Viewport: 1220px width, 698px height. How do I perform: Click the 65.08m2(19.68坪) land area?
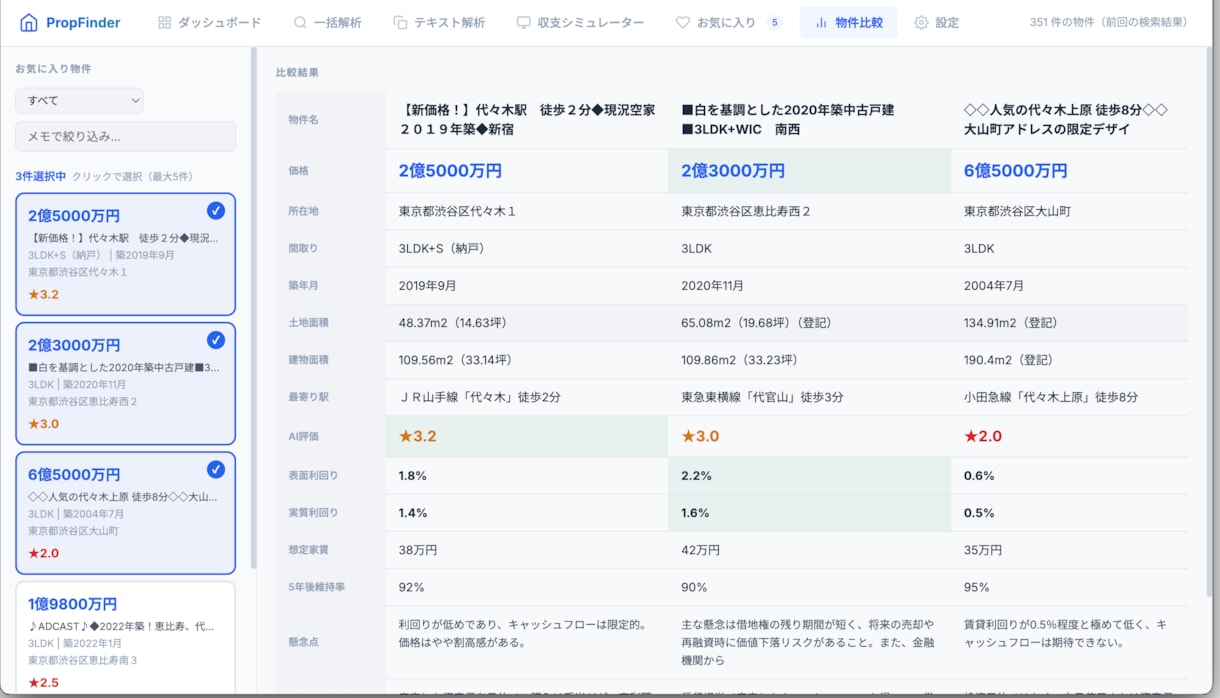point(756,323)
